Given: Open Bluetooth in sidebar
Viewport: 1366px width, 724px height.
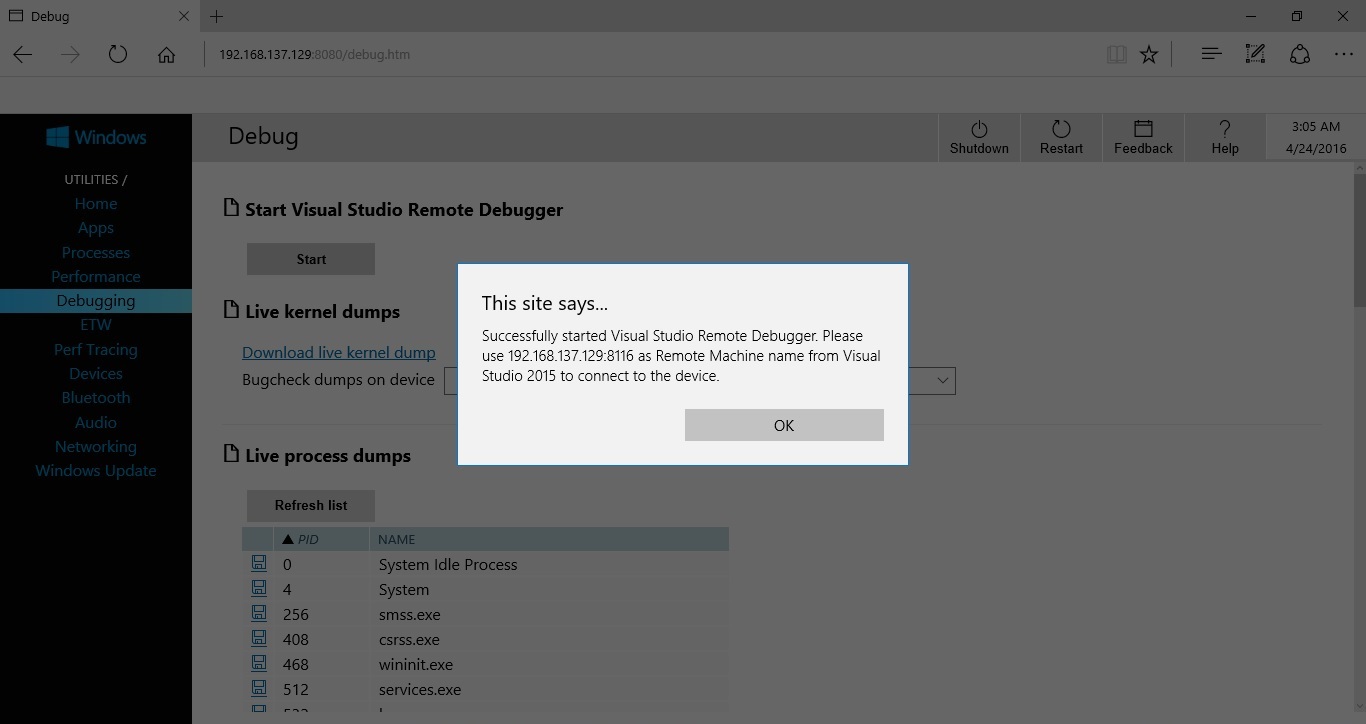Looking at the screenshot, I should tap(96, 398).
